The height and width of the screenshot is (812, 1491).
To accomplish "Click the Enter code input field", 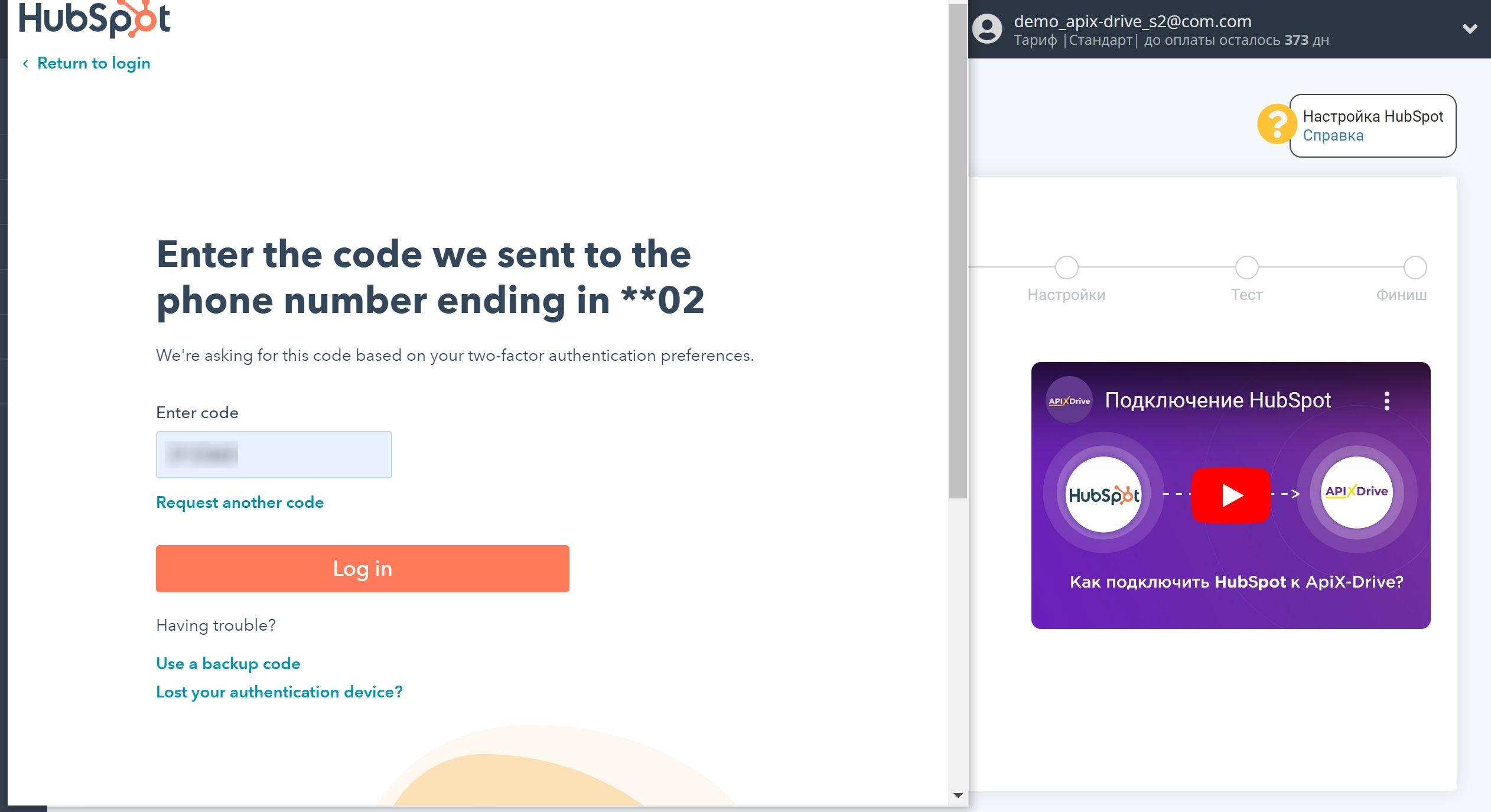I will coord(274,455).
